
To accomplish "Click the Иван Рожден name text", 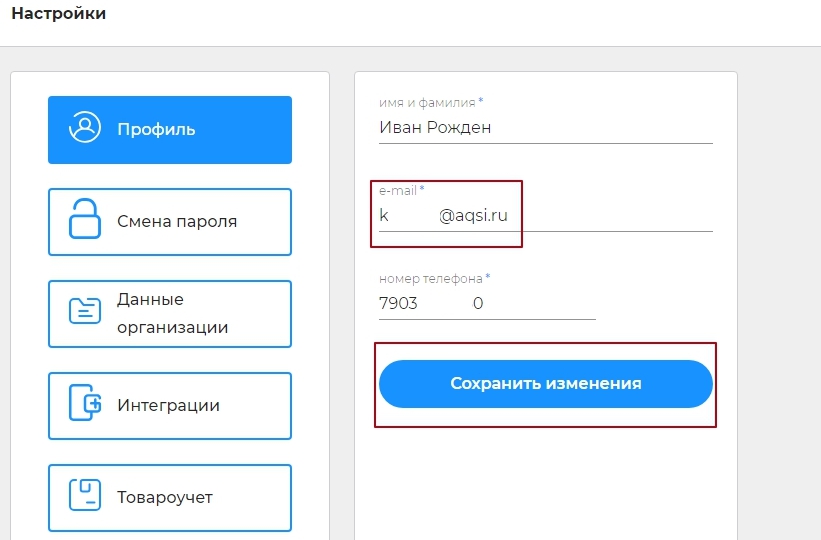I will click(x=435, y=127).
